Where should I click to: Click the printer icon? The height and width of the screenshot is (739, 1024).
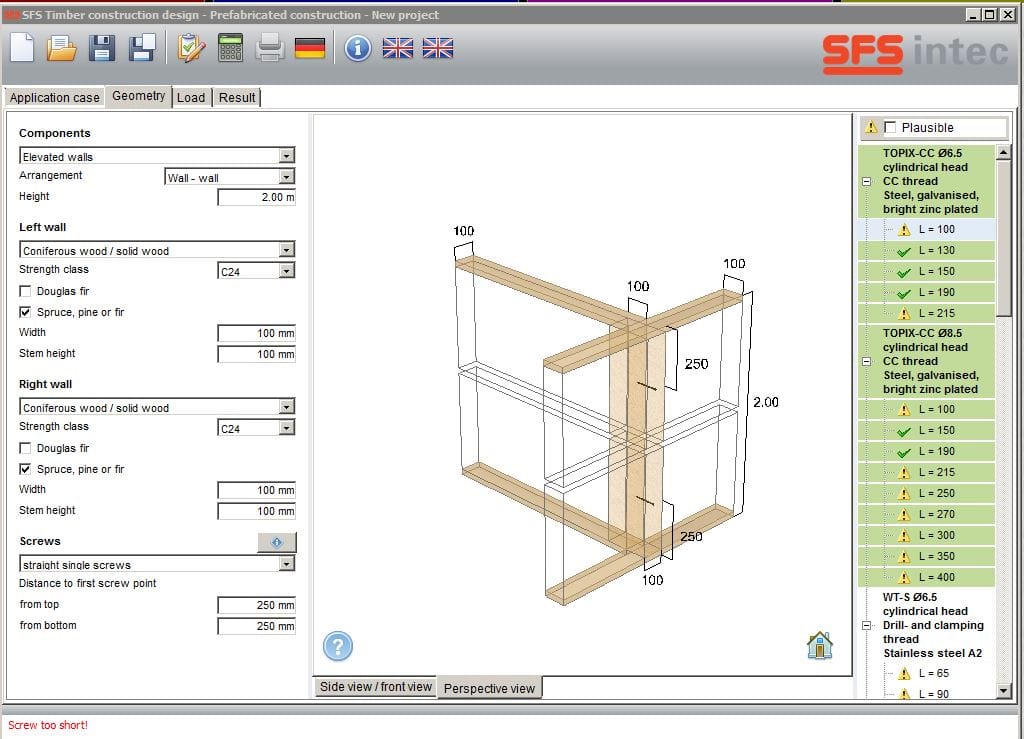click(270, 47)
